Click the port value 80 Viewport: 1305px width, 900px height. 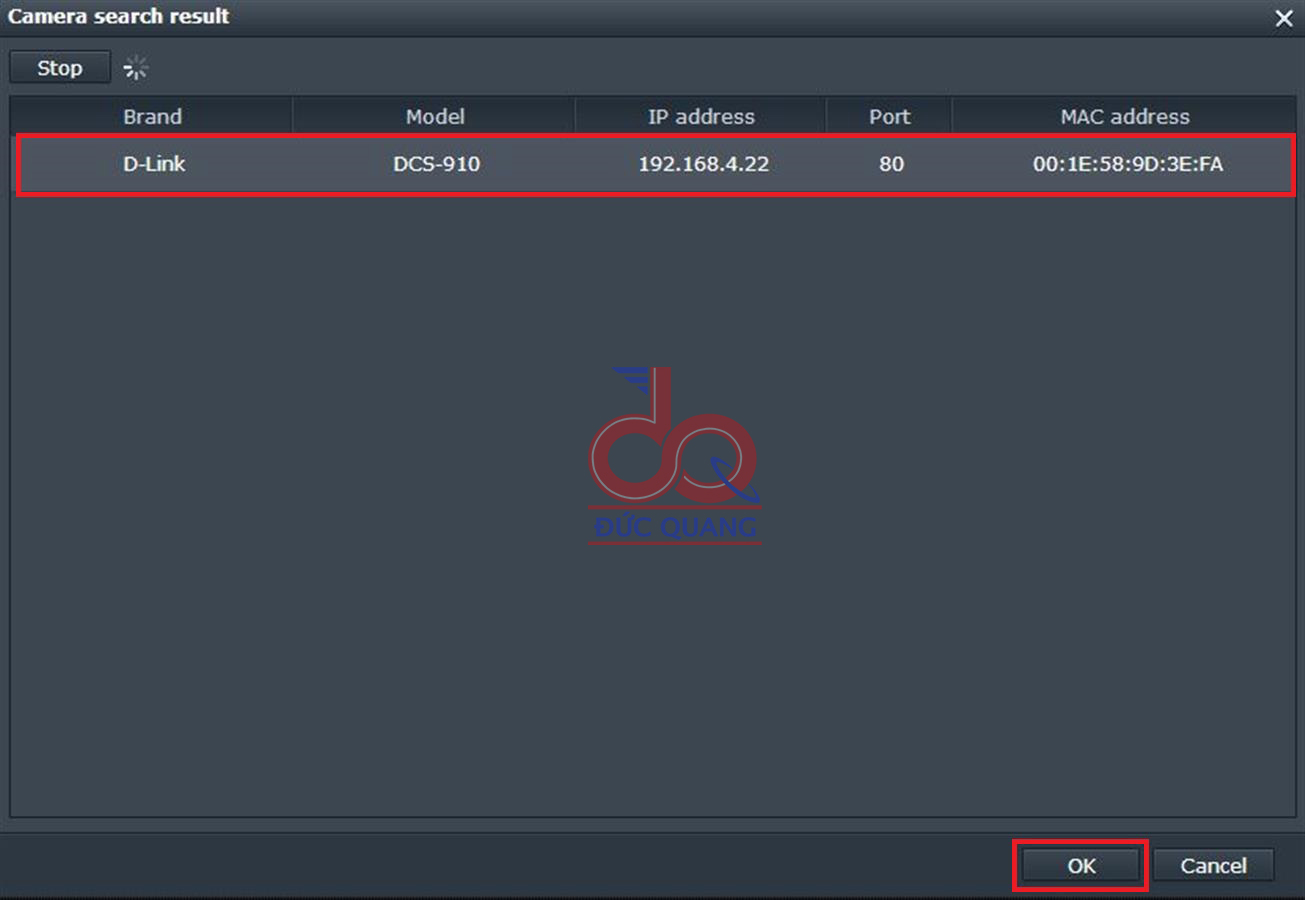(891, 164)
